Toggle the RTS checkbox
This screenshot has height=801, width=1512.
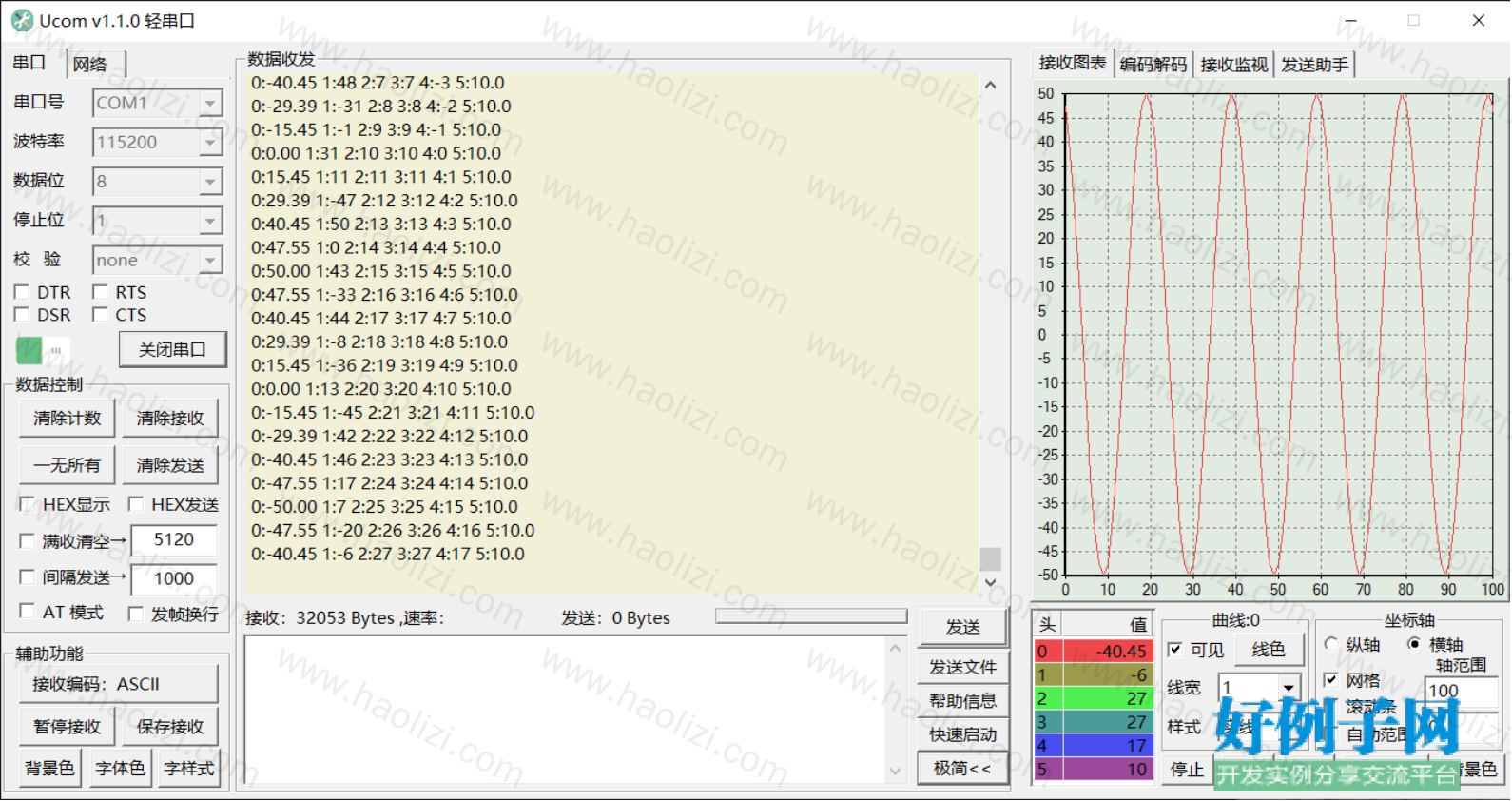click(100, 292)
